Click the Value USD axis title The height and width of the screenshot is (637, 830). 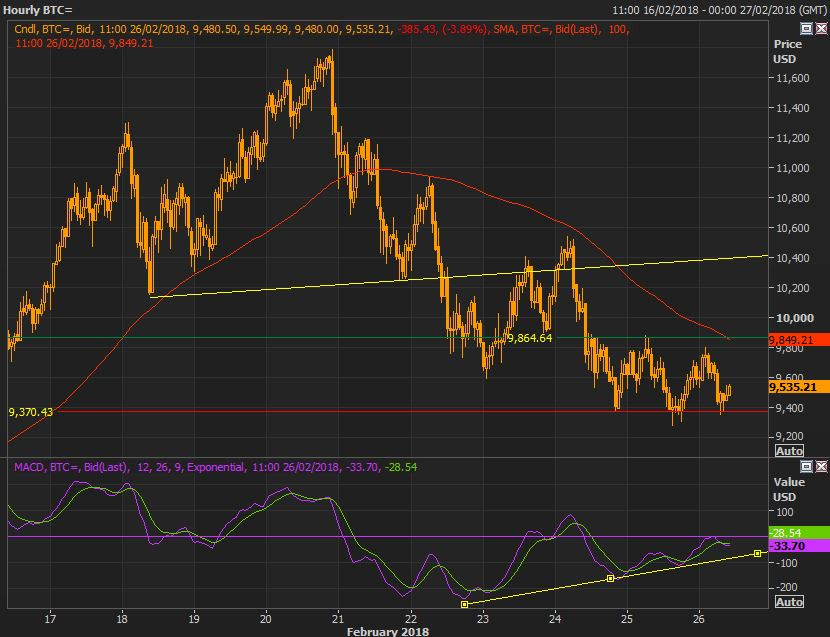pyautogui.click(x=789, y=489)
